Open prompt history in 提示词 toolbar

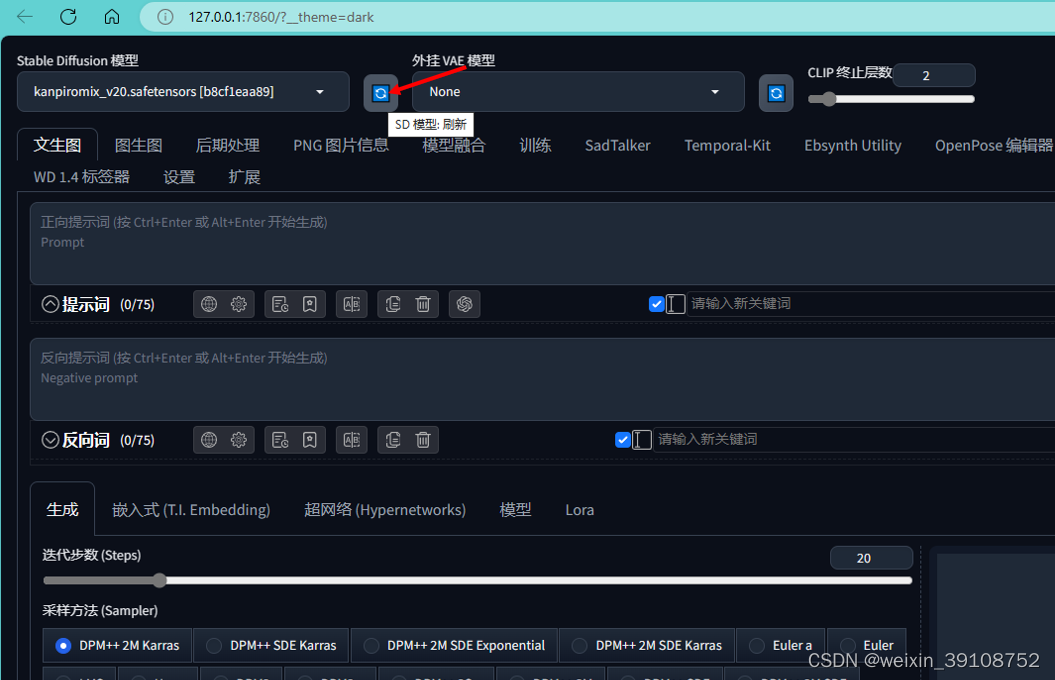pos(280,304)
